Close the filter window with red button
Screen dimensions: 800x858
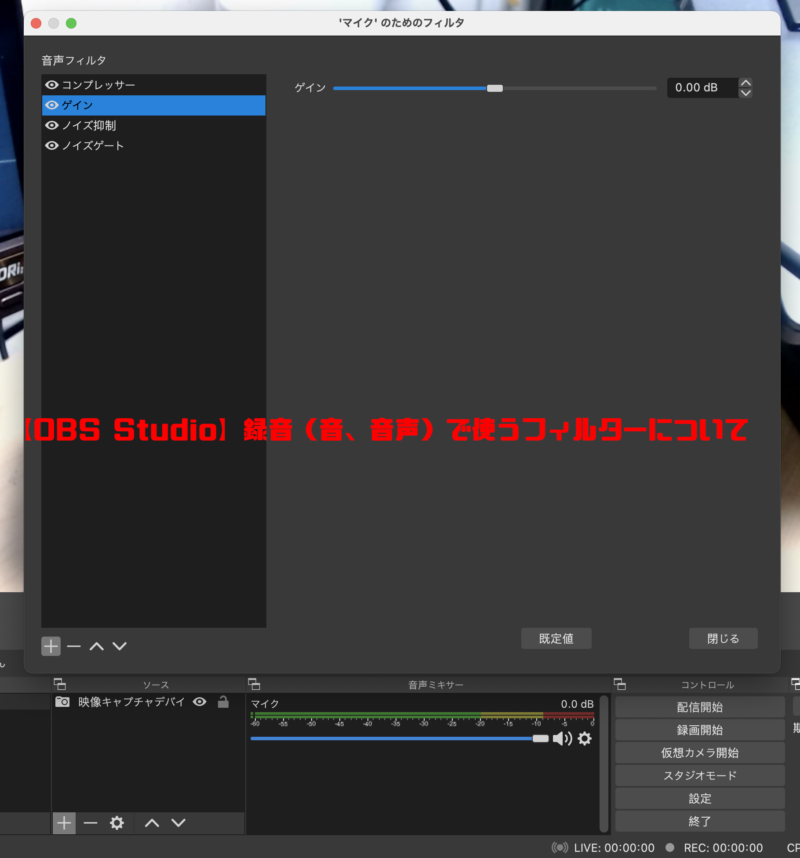pos(37,23)
